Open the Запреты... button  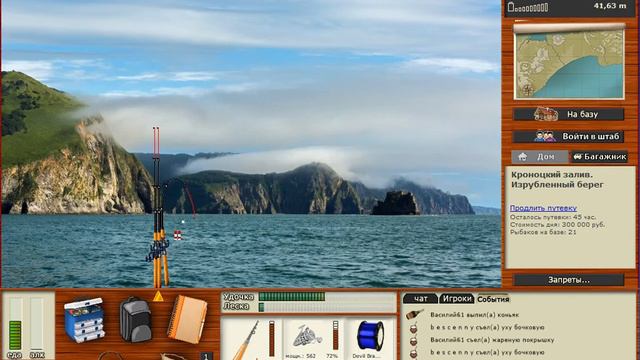[x=569, y=280]
